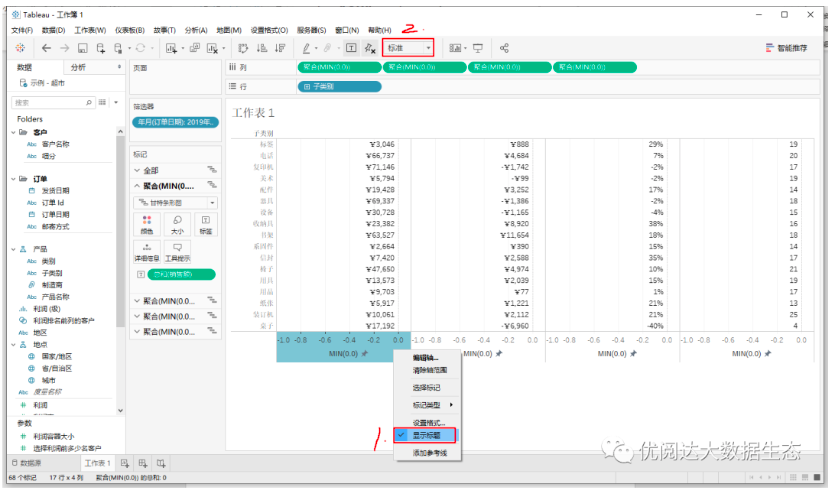Click the 智能推荐 Show Me button
829x493 pixels.
(x=786, y=48)
